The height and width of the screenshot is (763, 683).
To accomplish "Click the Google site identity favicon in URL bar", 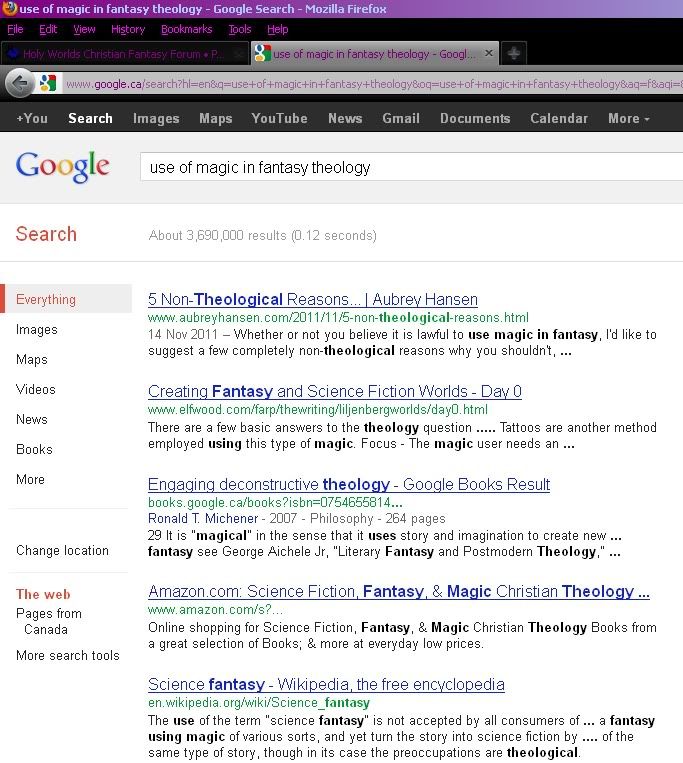I will point(47,84).
